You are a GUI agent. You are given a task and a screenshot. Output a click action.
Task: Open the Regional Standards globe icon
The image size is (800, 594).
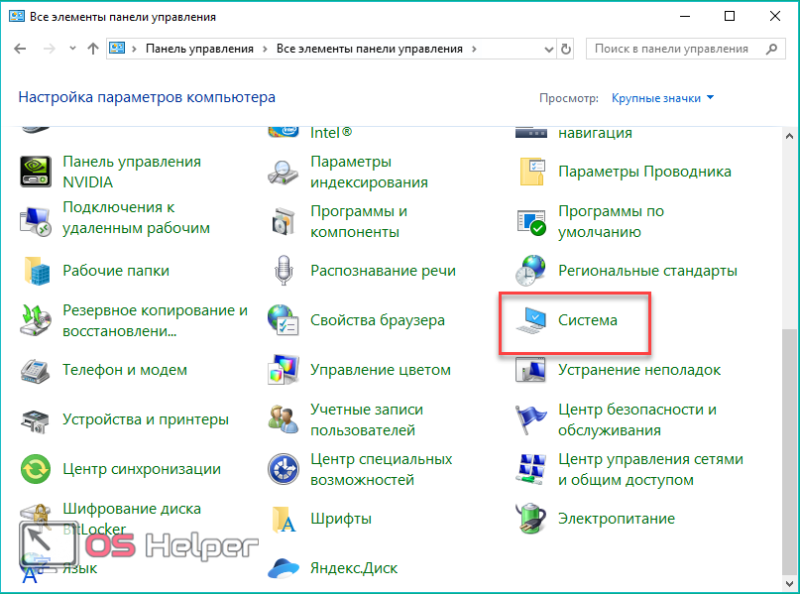tap(531, 270)
